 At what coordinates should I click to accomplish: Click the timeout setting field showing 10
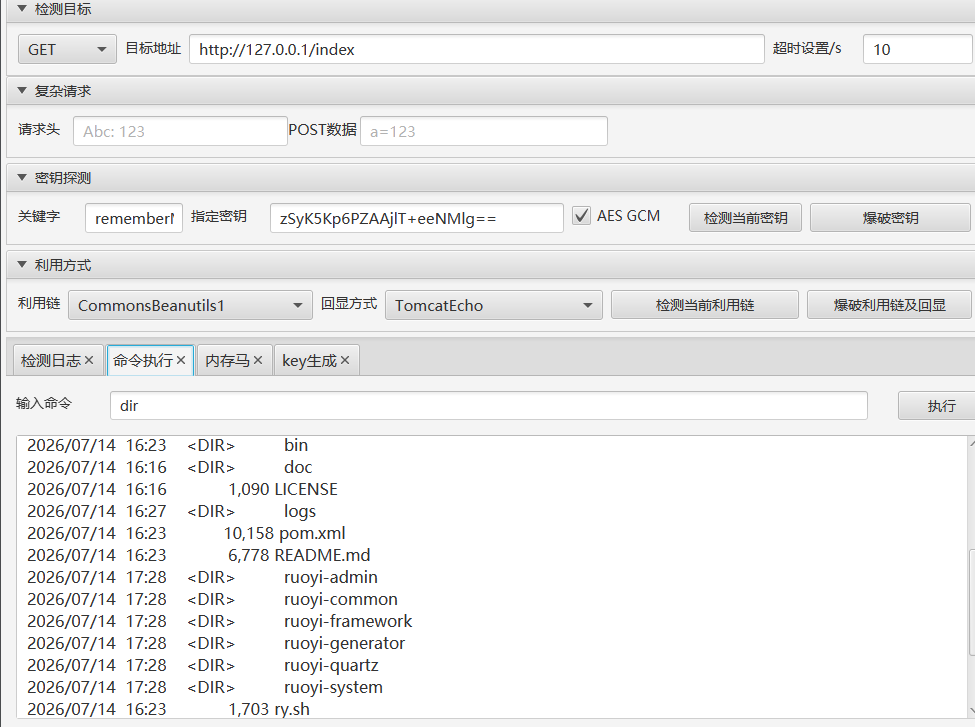tap(918, 49)
